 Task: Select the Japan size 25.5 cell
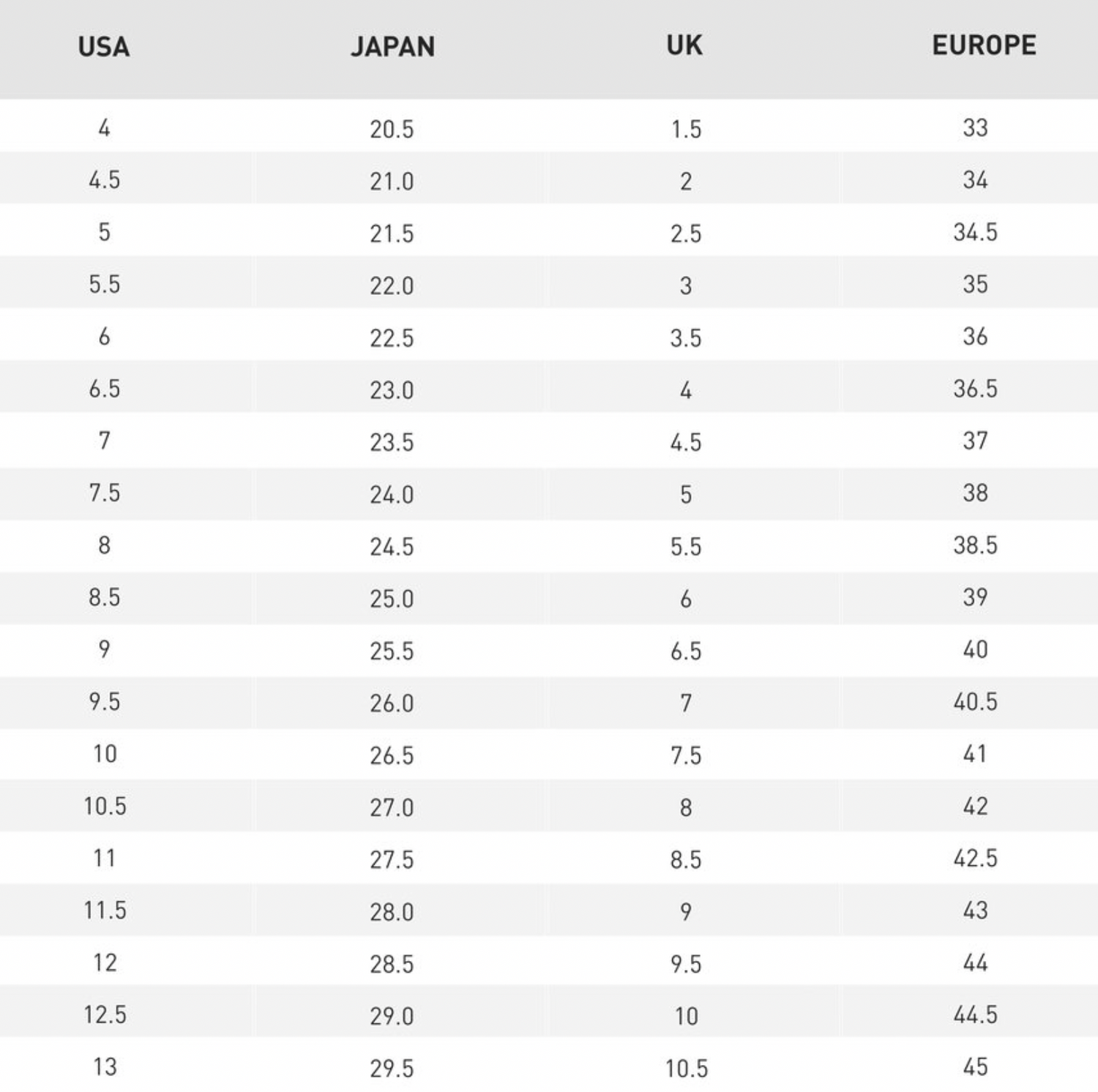392,651
